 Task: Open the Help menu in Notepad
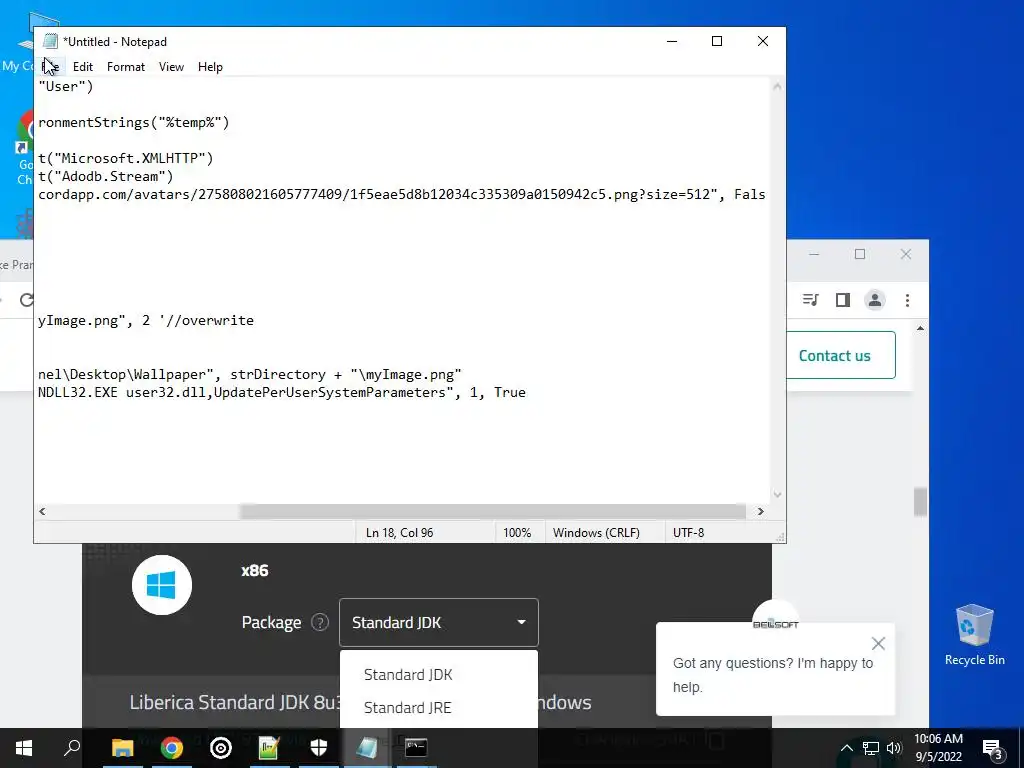coord(210,67)
